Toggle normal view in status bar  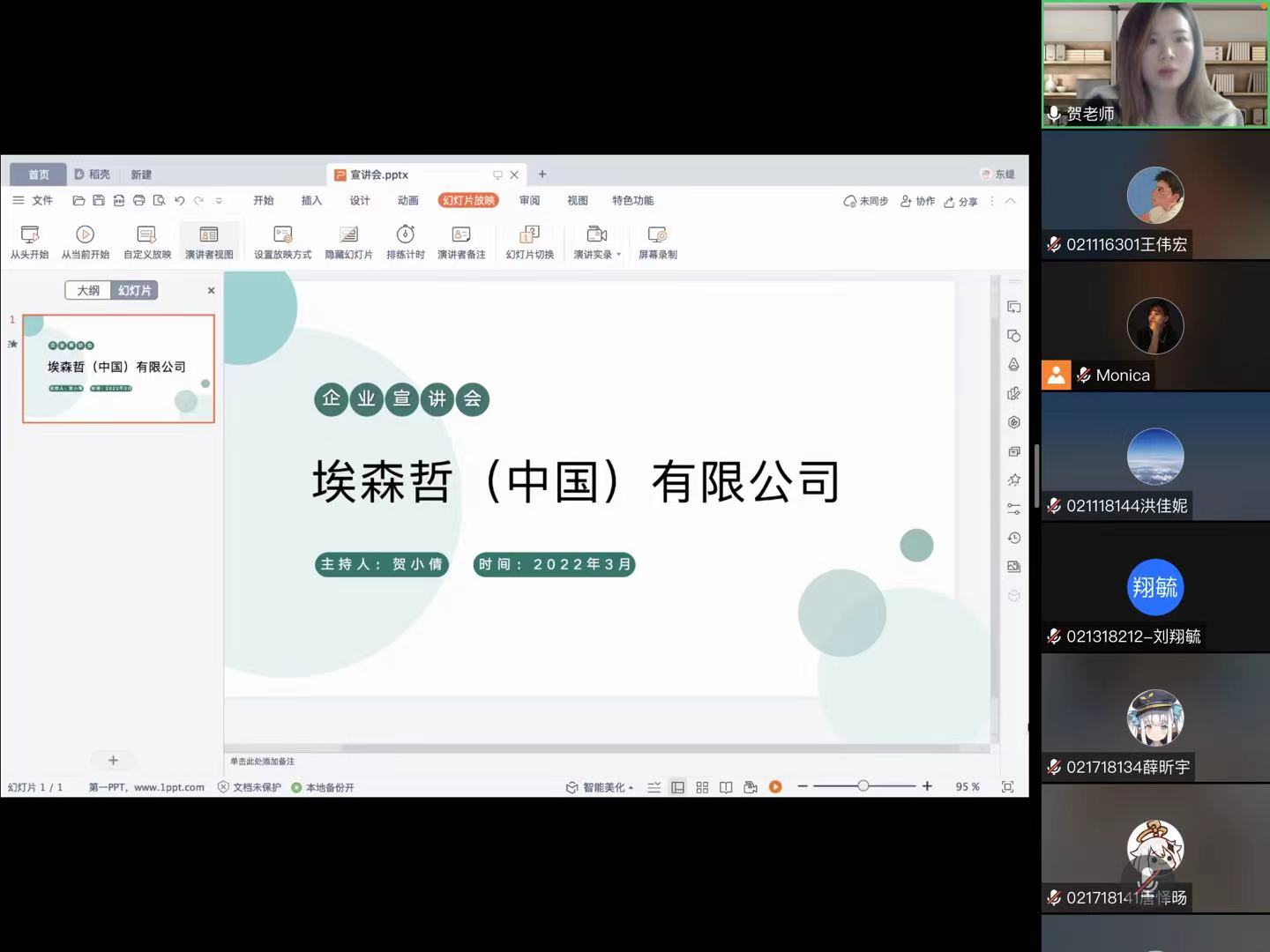click(x=677, y=787)
